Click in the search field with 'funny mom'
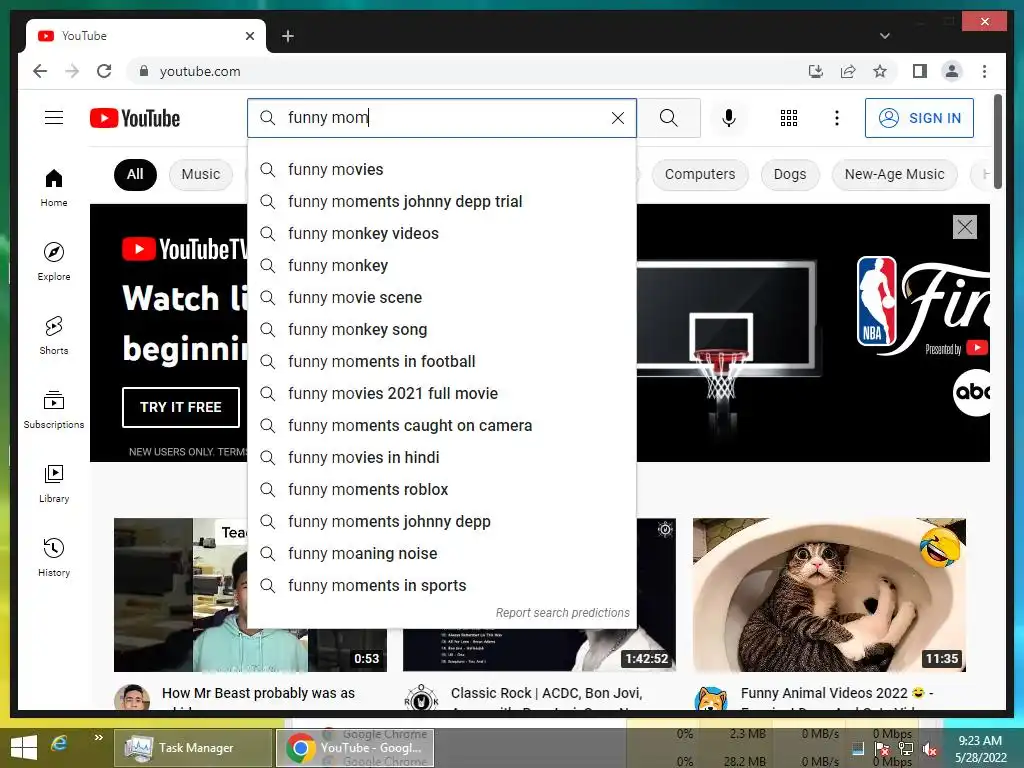 click(x=444, y=118)
